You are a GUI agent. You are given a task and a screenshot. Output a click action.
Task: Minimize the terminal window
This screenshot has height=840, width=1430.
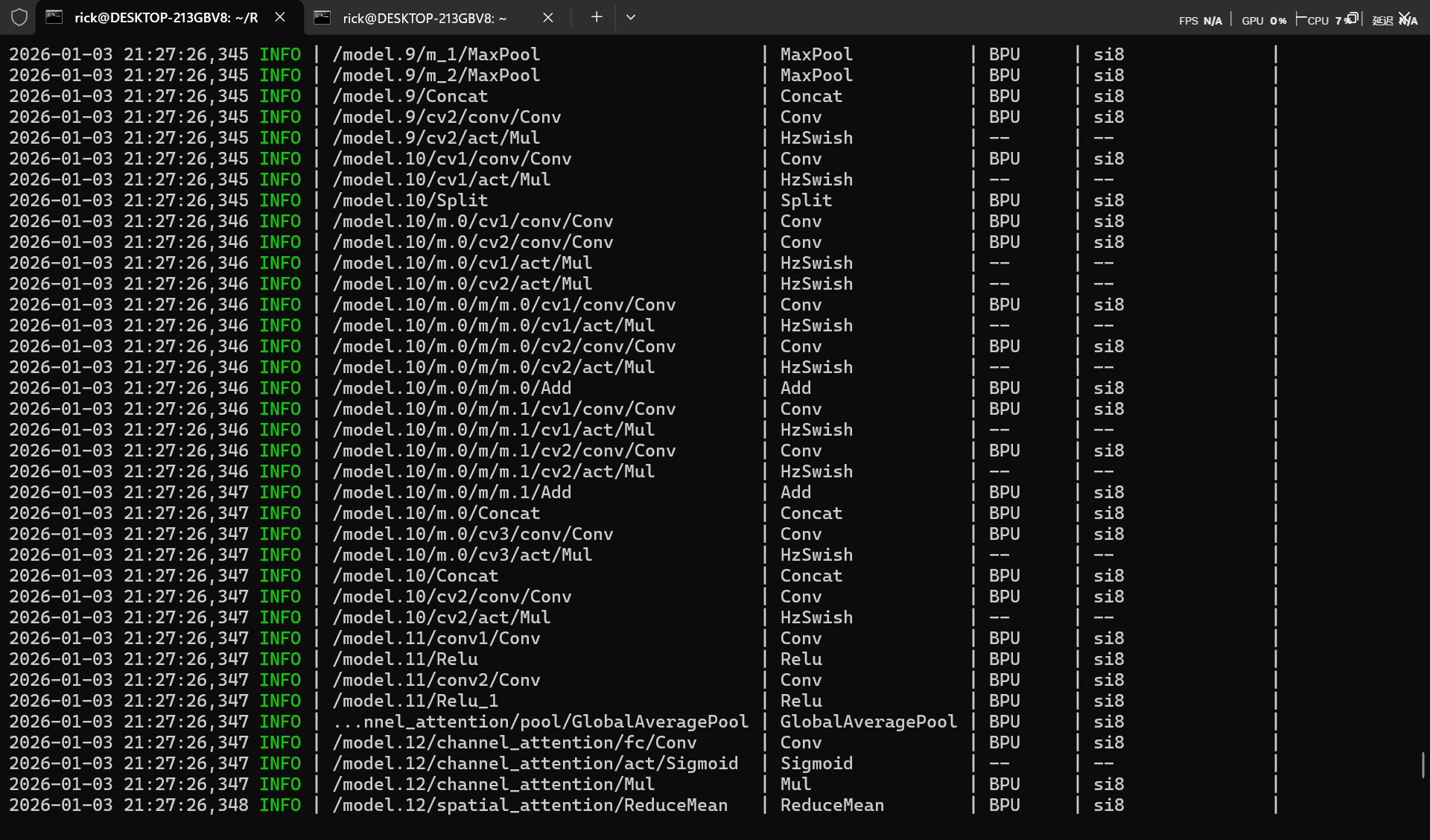(1301, 18)
